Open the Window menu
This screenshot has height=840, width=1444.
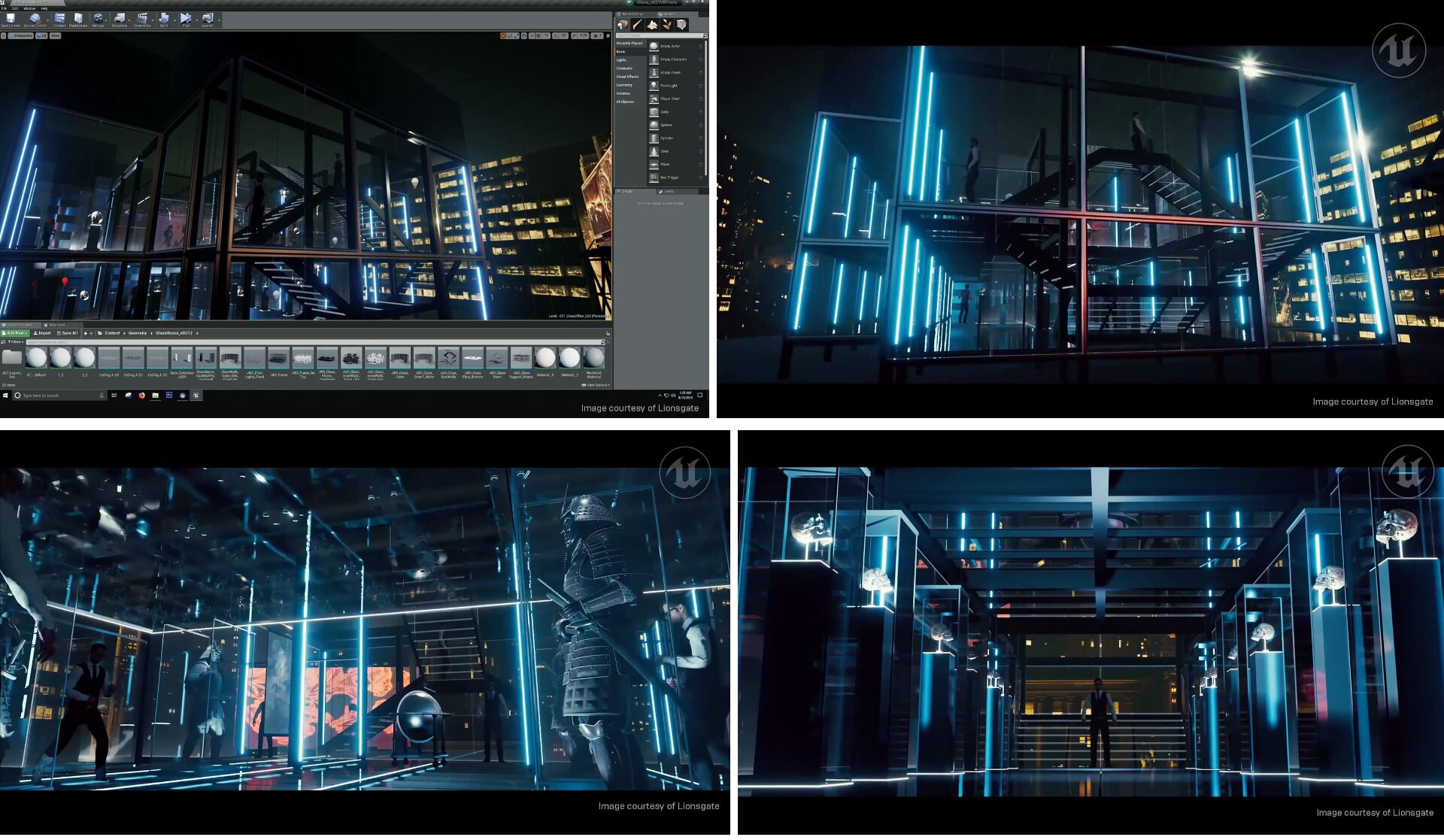(x=29, y=8)
